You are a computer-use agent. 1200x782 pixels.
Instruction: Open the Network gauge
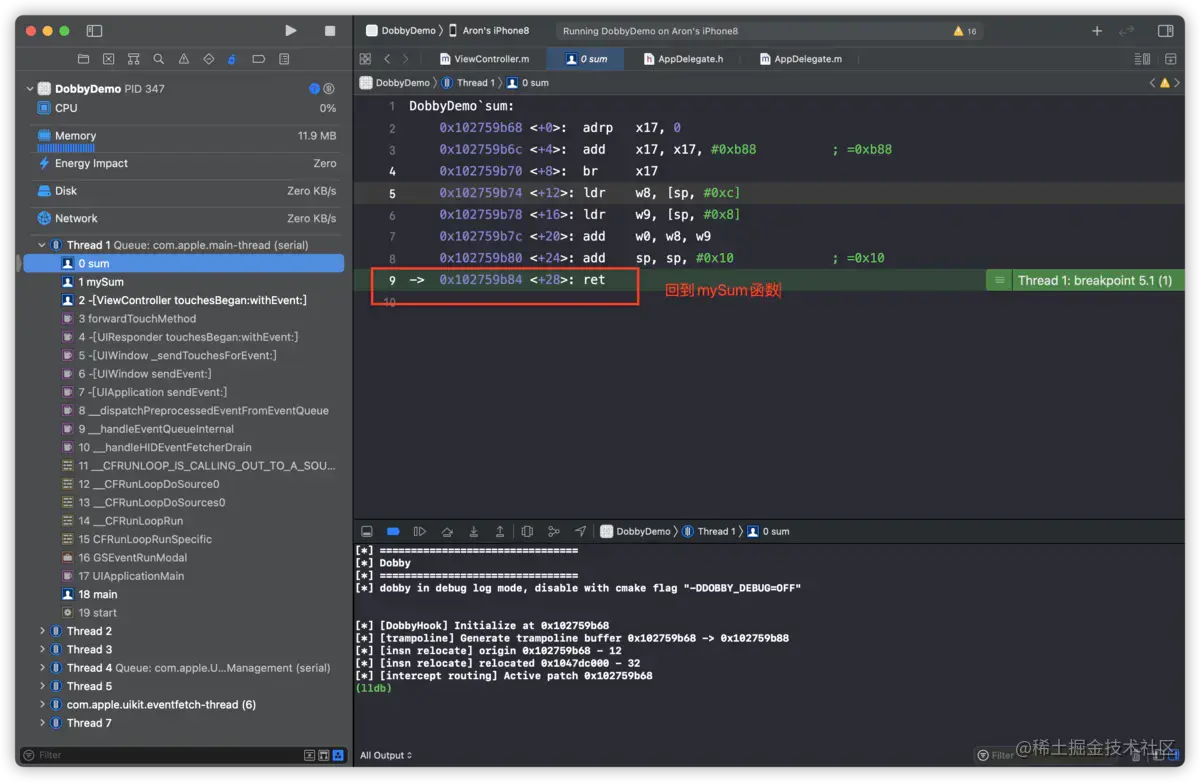click(186, 218)
